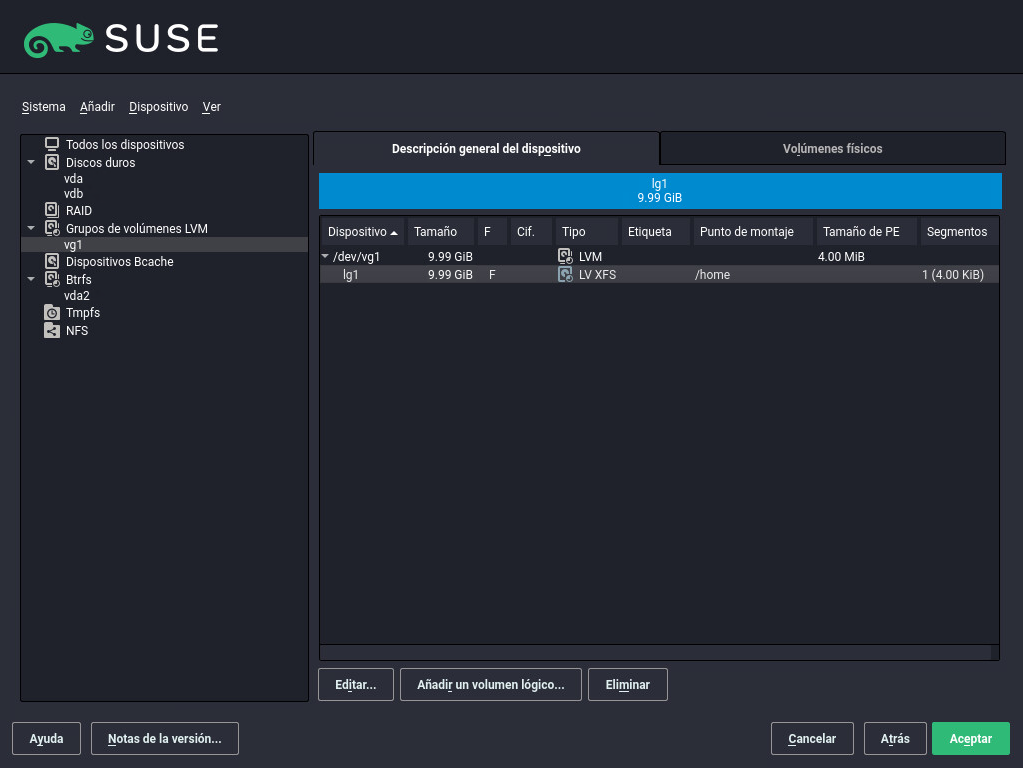Click the NFS share icon
This screenshot has width=1023, height=768.
[52, 331]
